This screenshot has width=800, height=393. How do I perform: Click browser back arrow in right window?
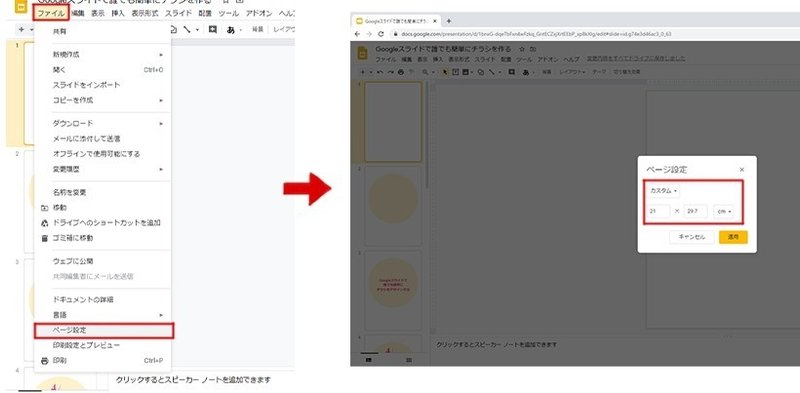coord(358,34)
